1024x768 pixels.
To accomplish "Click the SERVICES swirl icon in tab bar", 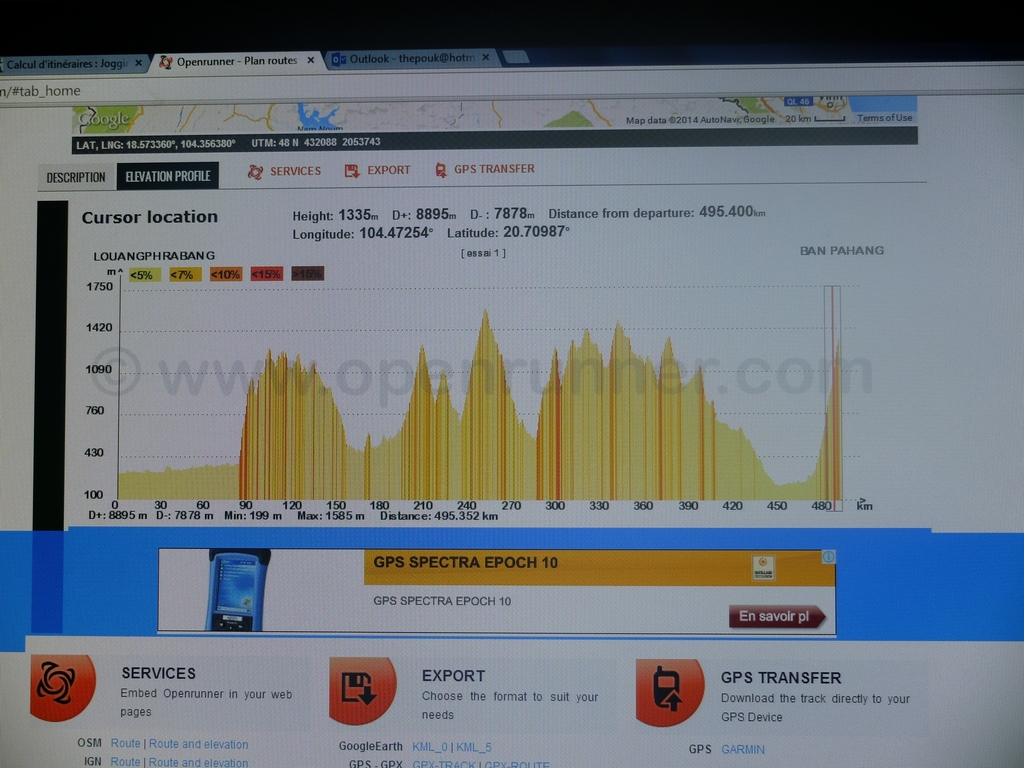I will pyautogui.click(x=255, y=172).
